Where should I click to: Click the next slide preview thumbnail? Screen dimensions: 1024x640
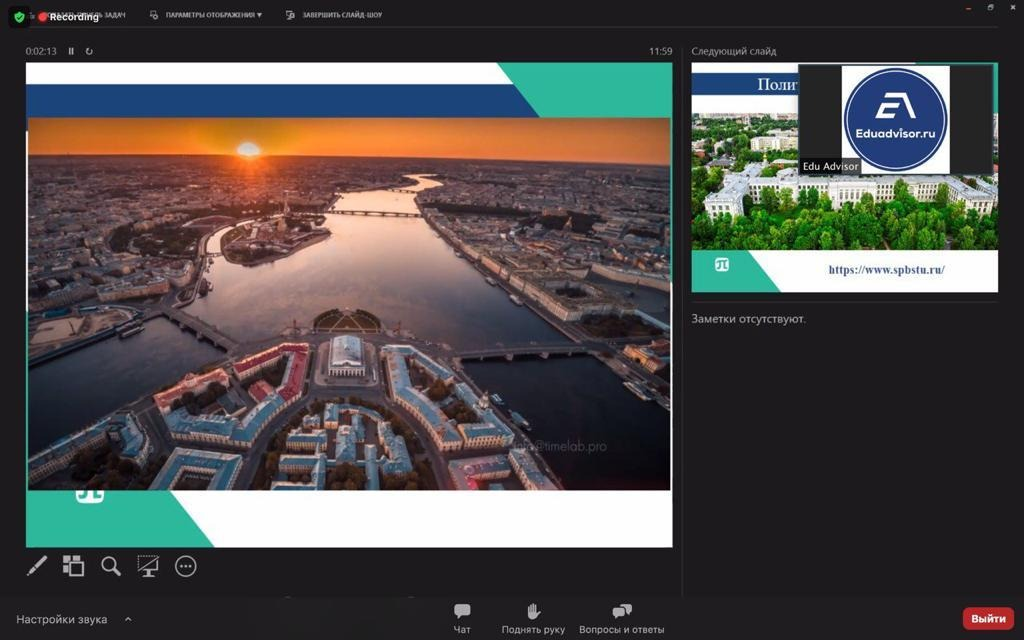tap(844, 177)
